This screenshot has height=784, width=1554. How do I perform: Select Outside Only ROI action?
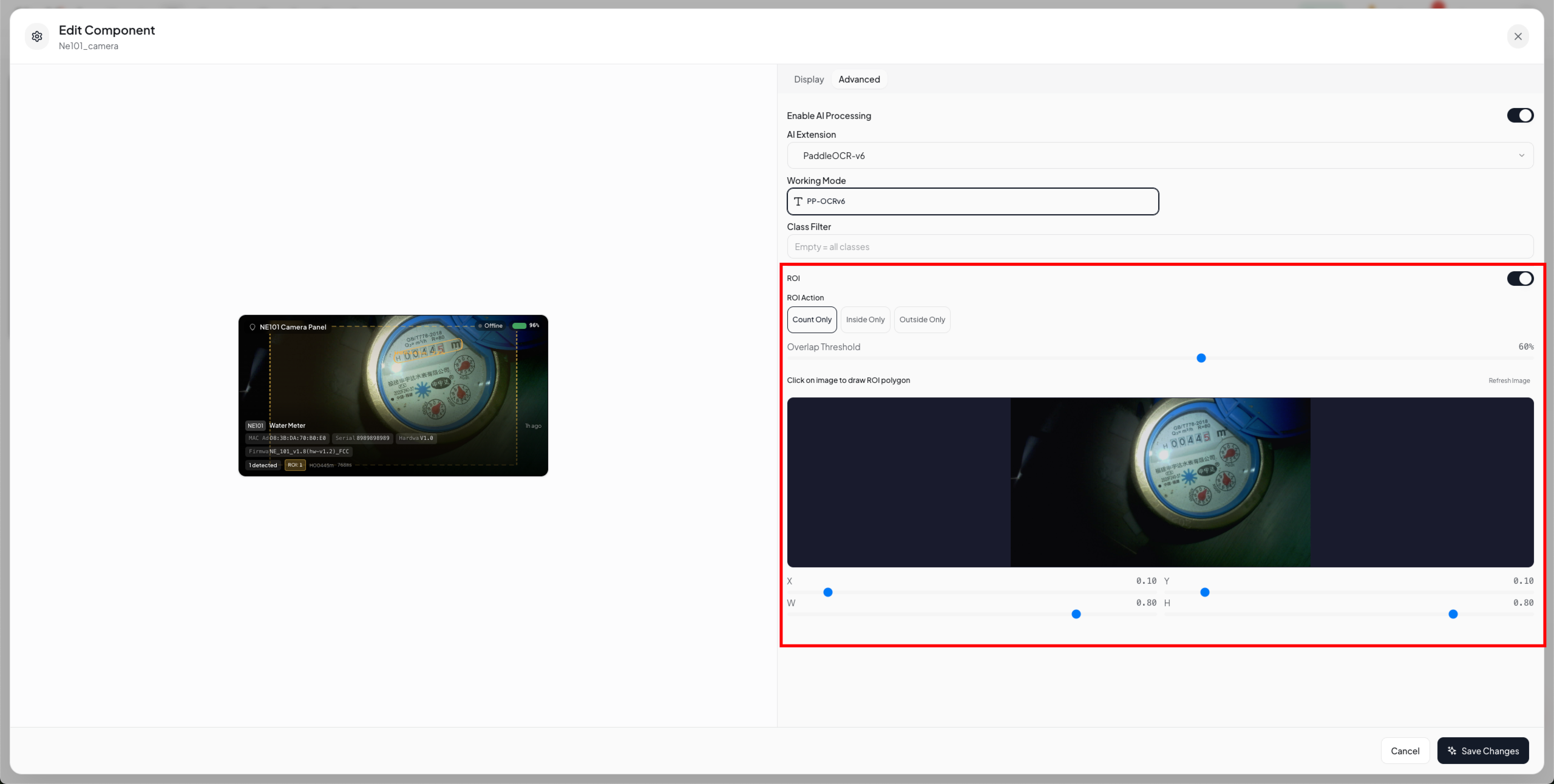click(x=922, y=320)
